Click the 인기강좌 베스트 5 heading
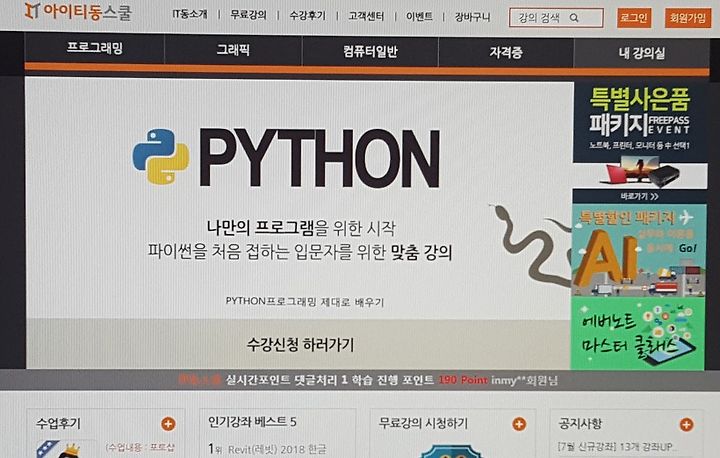Image resolution: width=720 pixels, height=458 pixels. (252, 421)
